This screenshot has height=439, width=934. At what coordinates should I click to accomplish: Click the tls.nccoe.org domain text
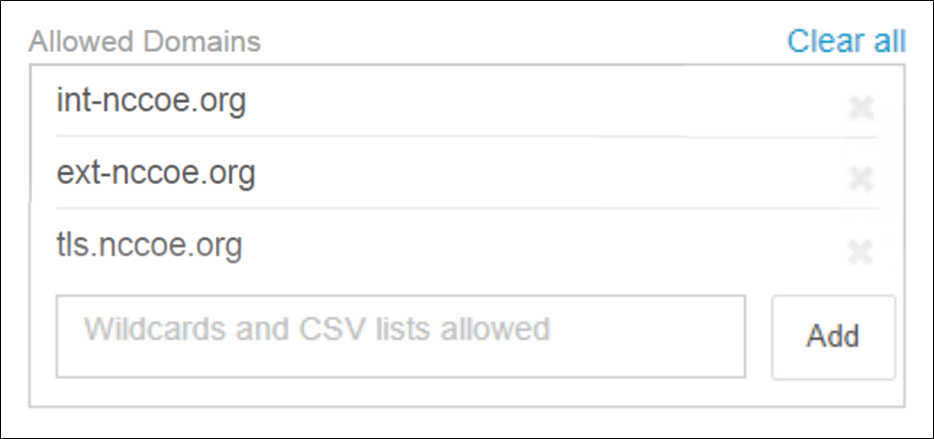(x=150, y=246)
